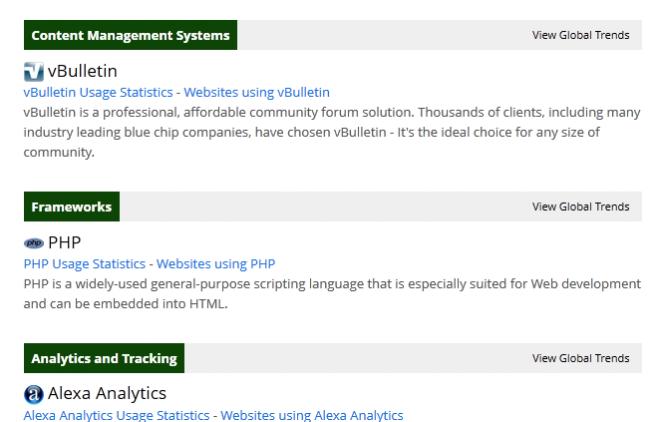
Task: Click the PHP logo icon
Action: point(33,244)
